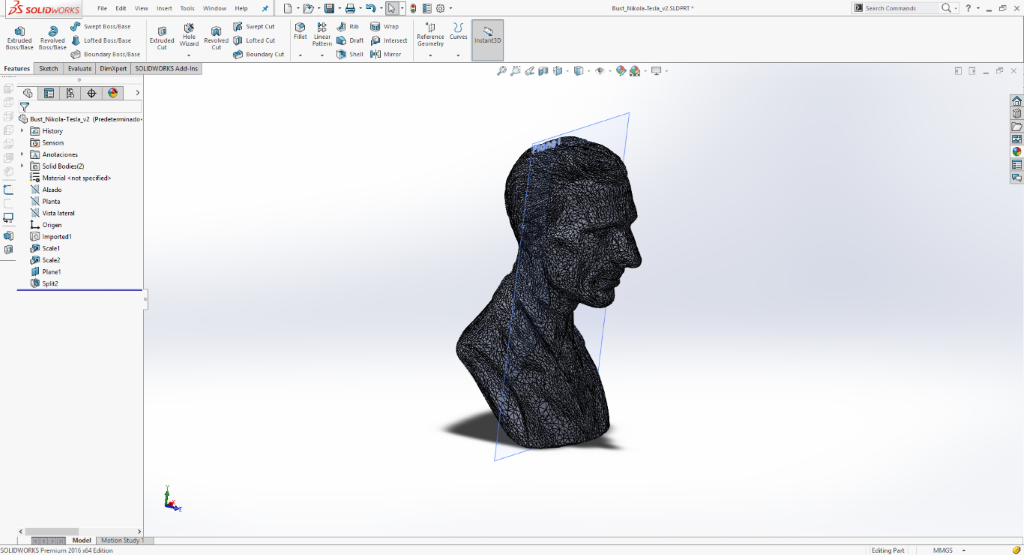Open Curves dropdown arrow
The height and width of the screenshot is (555, 1024).
point(458,56)
